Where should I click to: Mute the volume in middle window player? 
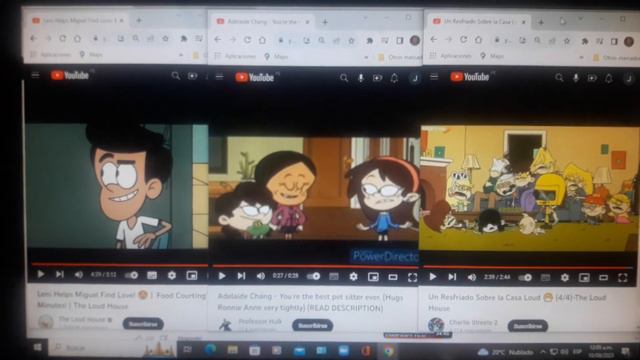(x=260, y=276)
